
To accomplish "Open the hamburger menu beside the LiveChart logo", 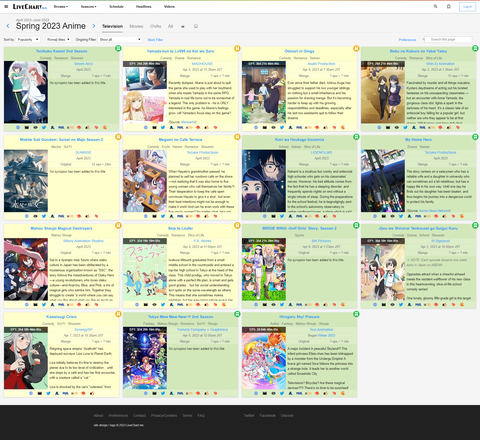I will 6,6.
